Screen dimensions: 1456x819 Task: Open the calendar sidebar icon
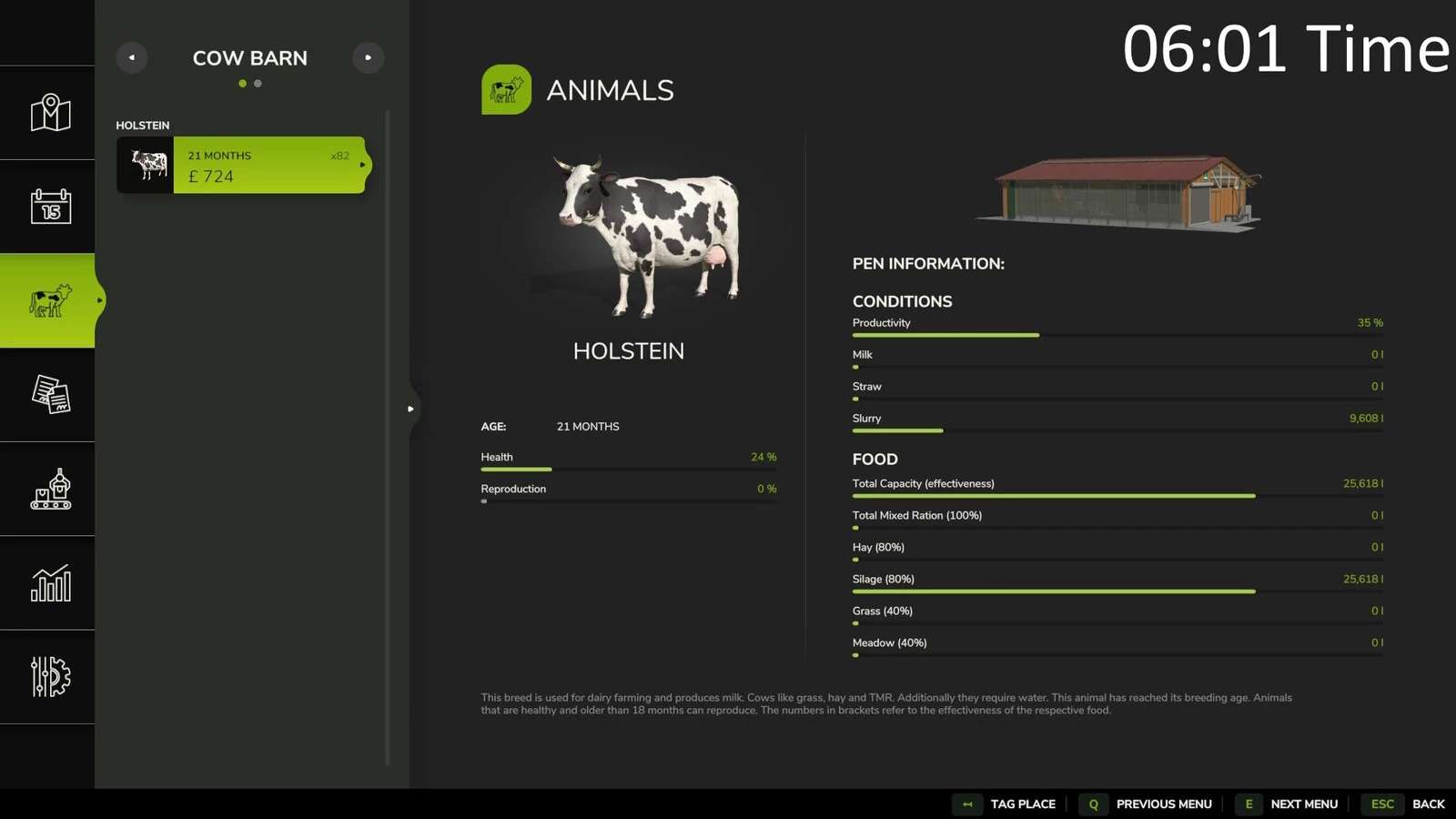50,207
